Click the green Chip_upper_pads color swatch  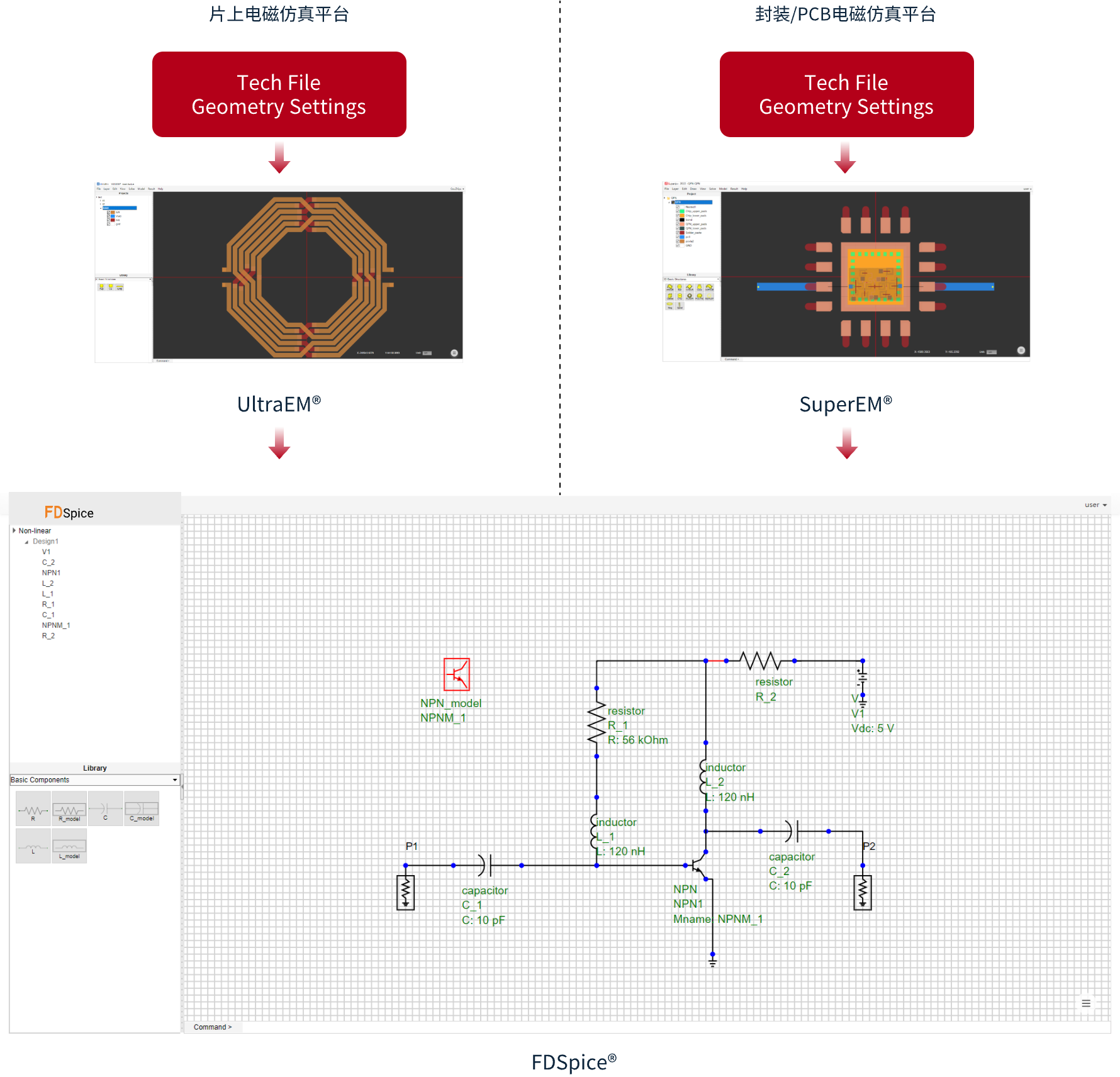point(682,211)
